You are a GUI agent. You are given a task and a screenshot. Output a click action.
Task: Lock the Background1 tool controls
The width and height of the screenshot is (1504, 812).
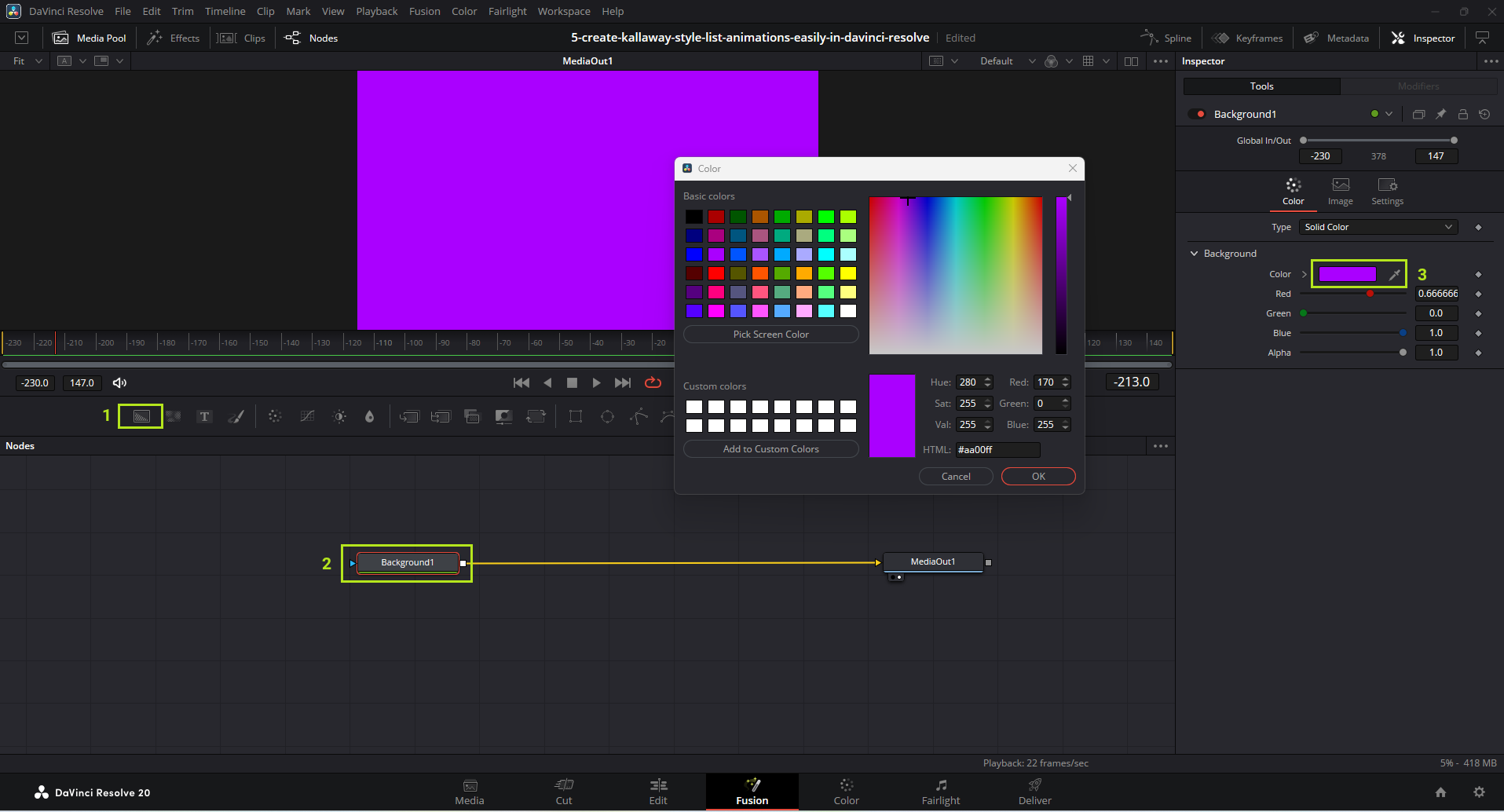point(1462,114)
